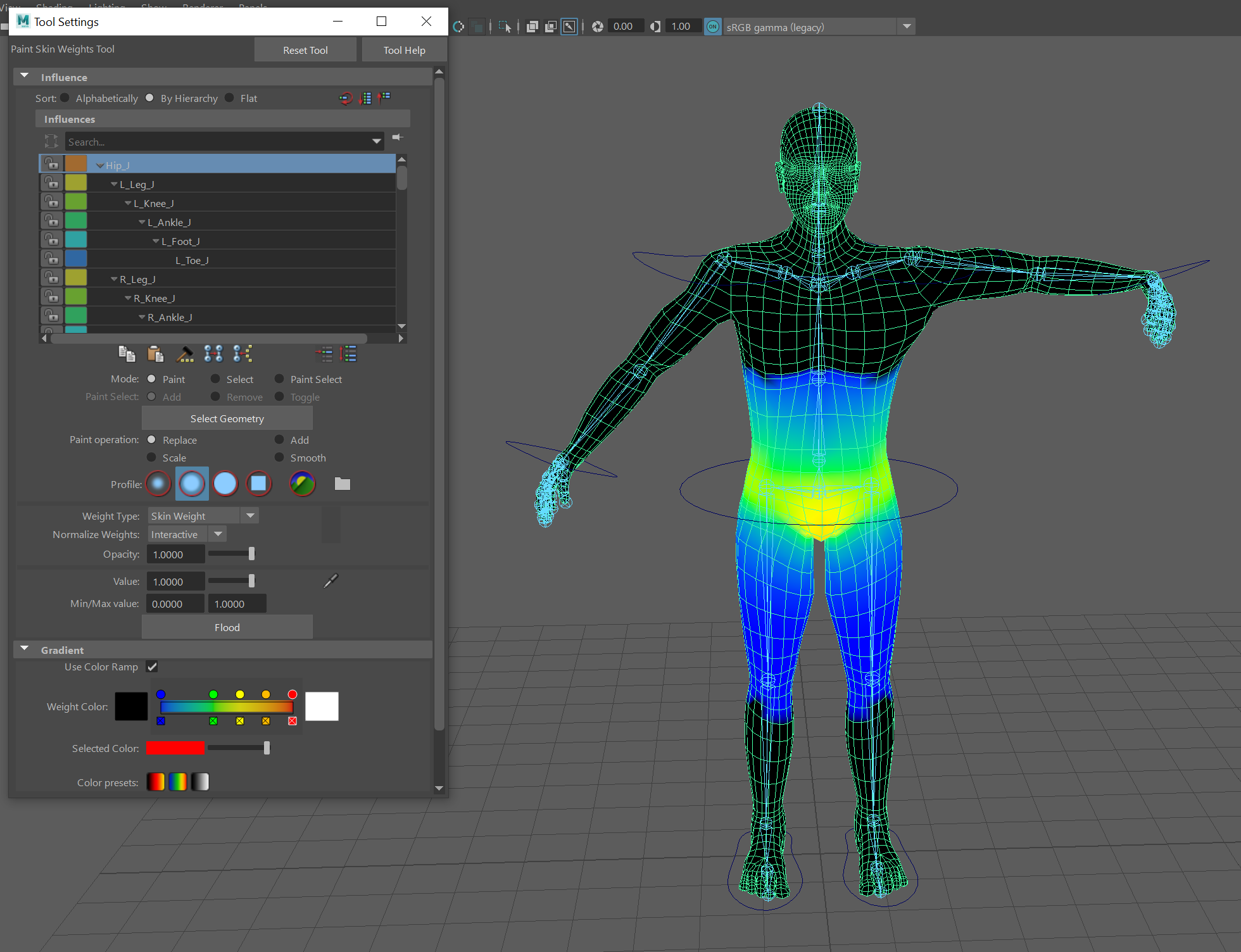Select R_Leg_J in the influences list
This screenshot has height=952, width=1241.
(137, 279)
